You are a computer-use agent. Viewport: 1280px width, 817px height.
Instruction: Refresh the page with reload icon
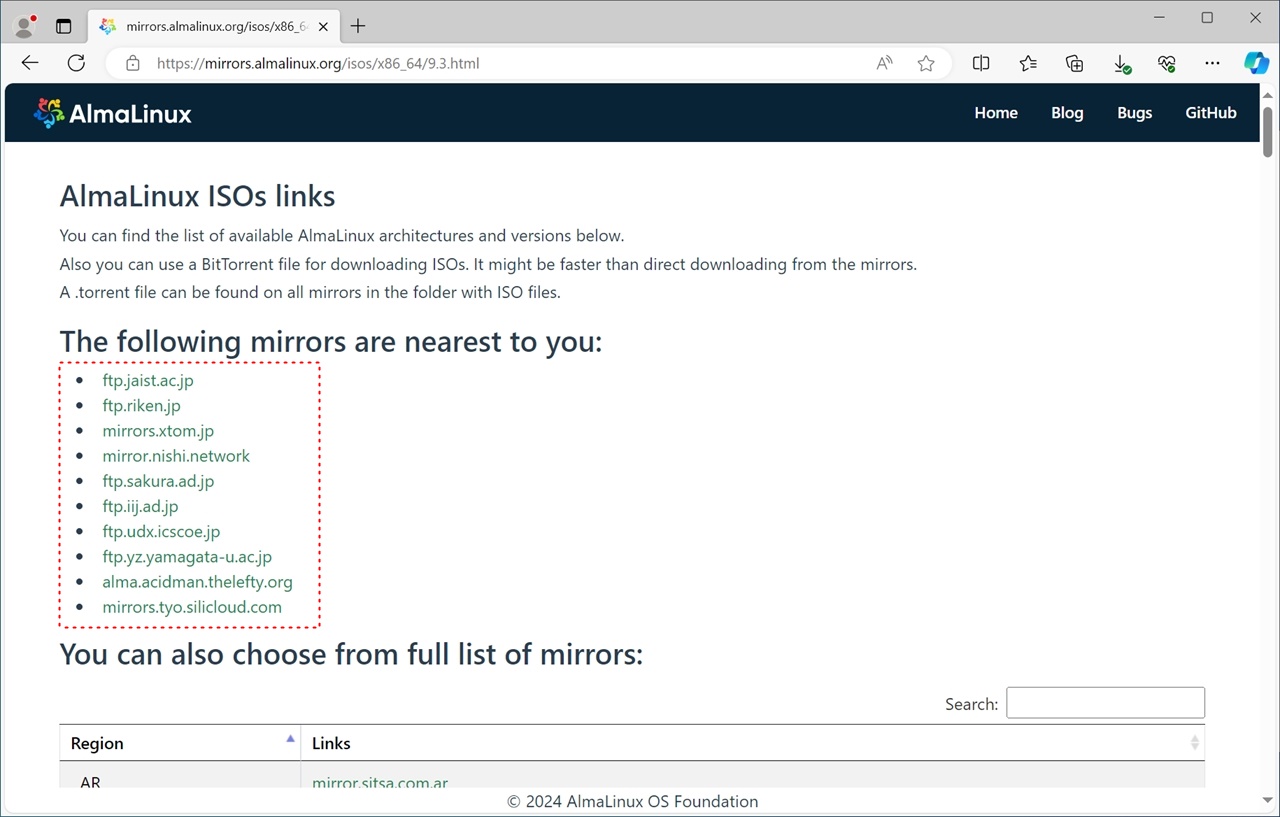point(76,63)
